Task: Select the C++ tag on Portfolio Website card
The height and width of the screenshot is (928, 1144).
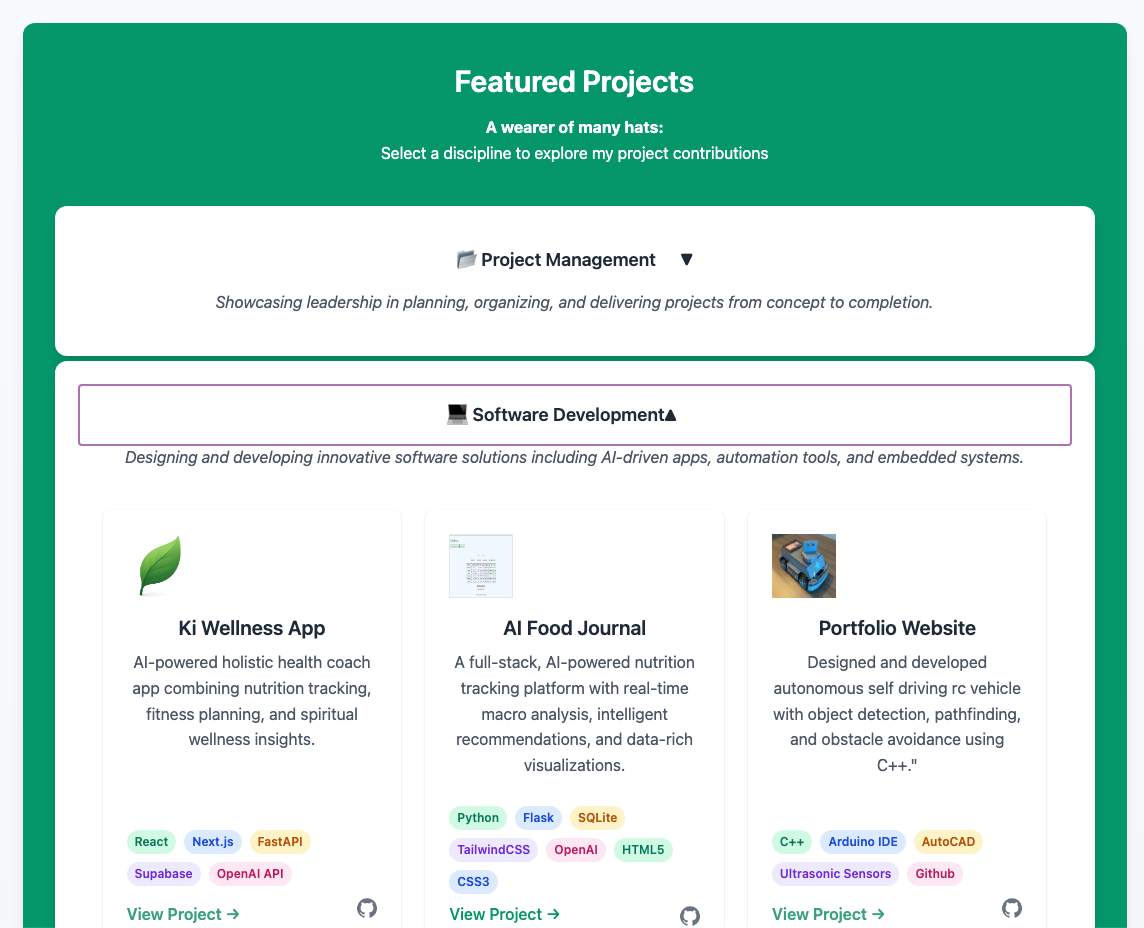Action: pyautogui.click(x=791, y=841)
